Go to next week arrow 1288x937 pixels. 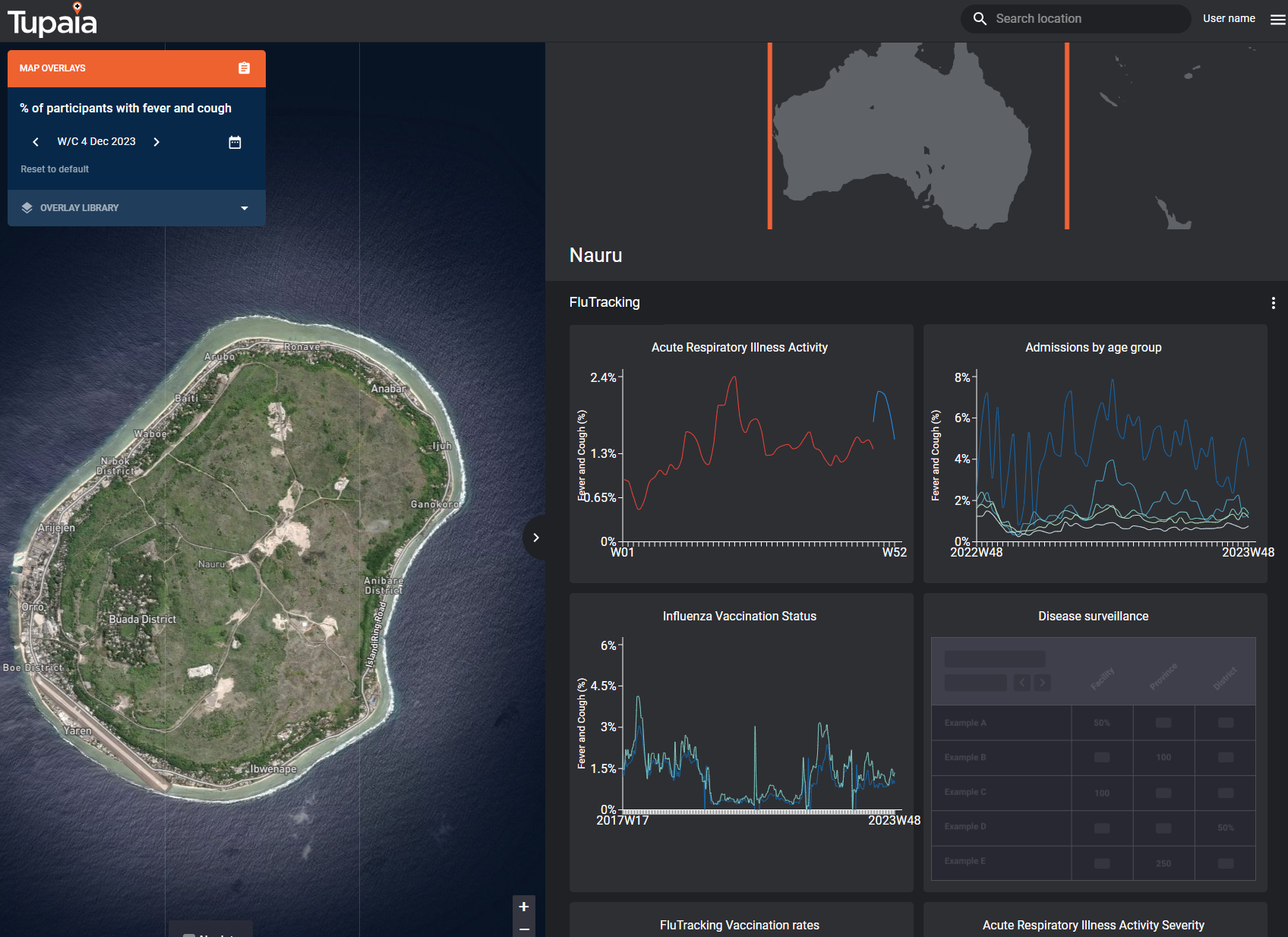point(156,142)
